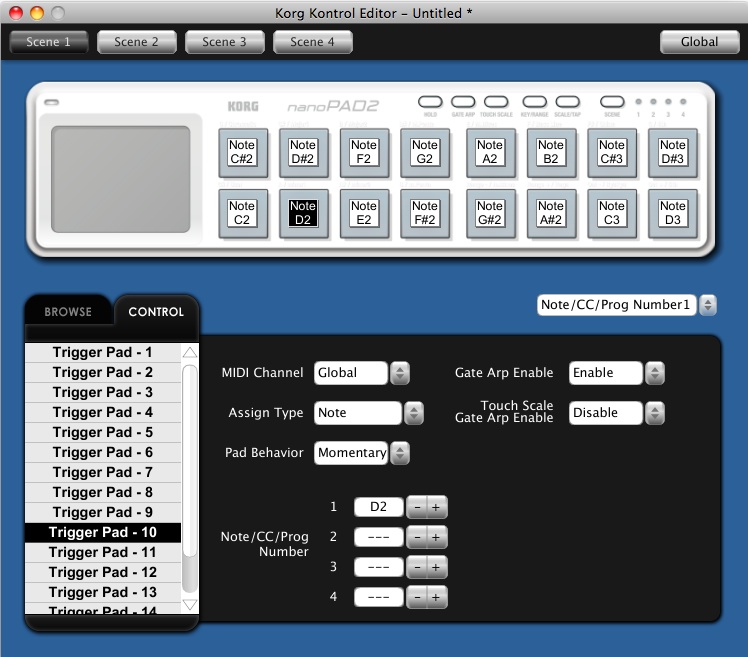This screenshot has width=748, height=657.
Task: Select Trigger Pad - 6 in list
Action: pos(103,452)
